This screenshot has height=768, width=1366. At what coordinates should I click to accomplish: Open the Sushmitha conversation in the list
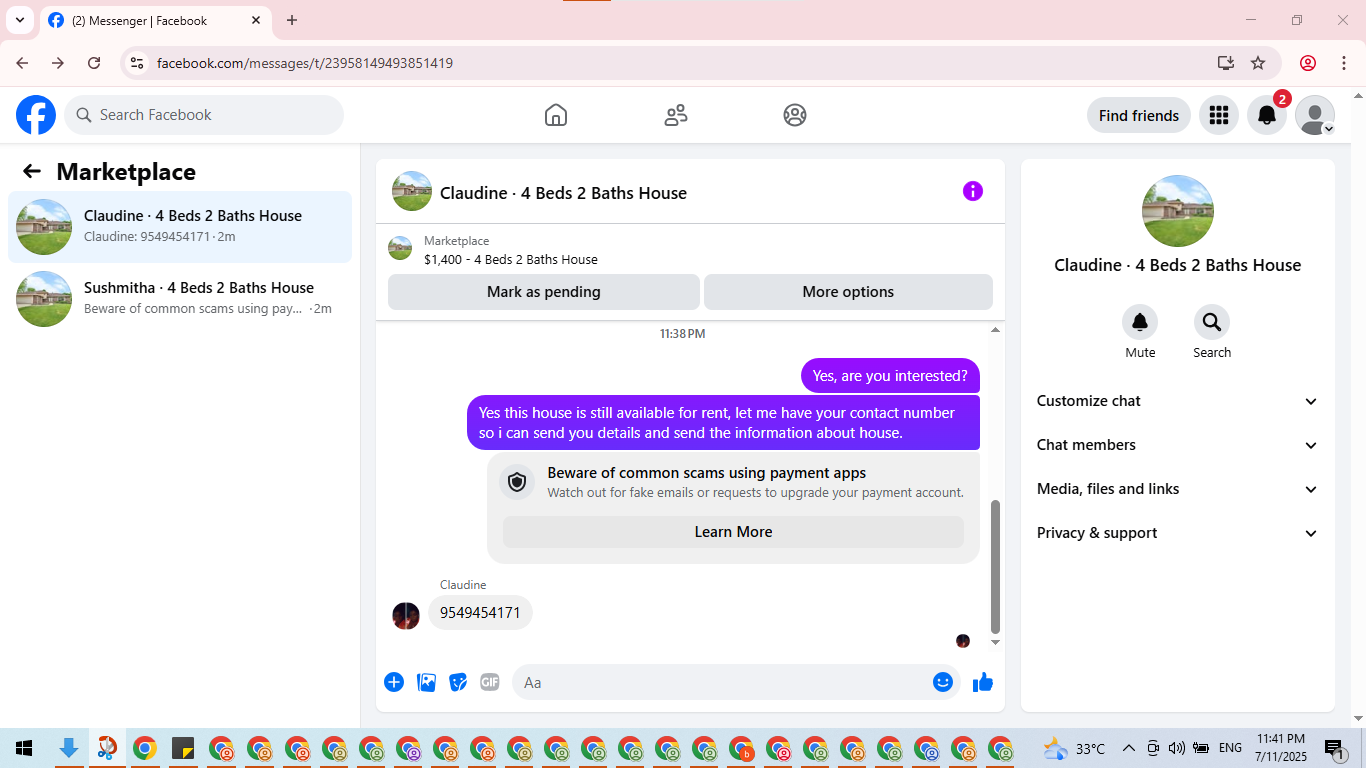click(180, 299)
